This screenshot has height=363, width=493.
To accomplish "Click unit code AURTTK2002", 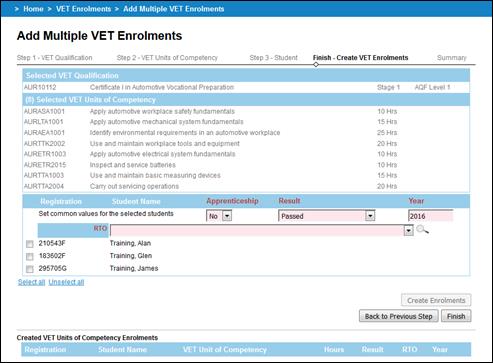I will (x=44, y=144).
